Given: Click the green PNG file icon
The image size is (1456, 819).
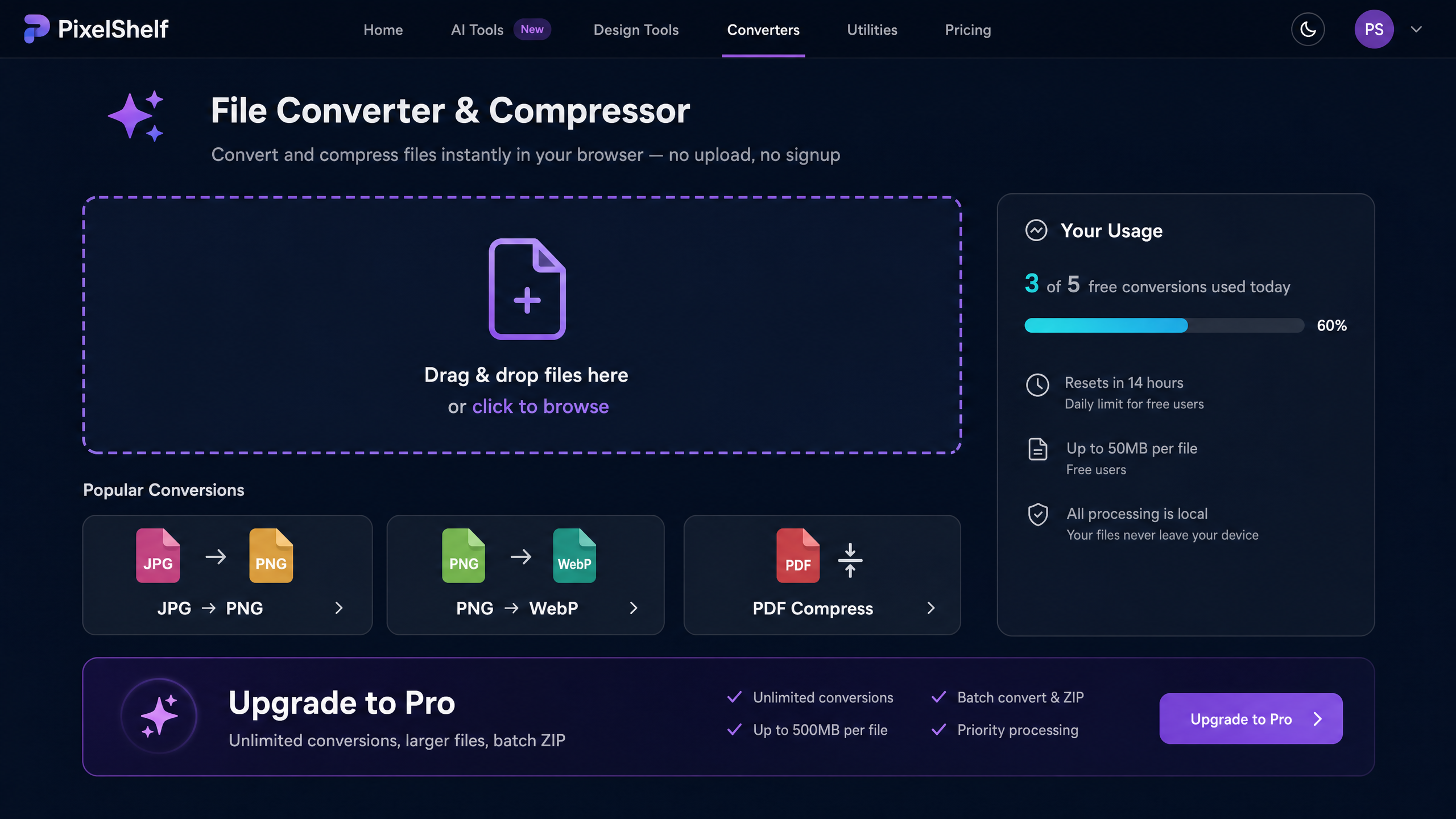Looking at the screenshot, I should (464, 556).
